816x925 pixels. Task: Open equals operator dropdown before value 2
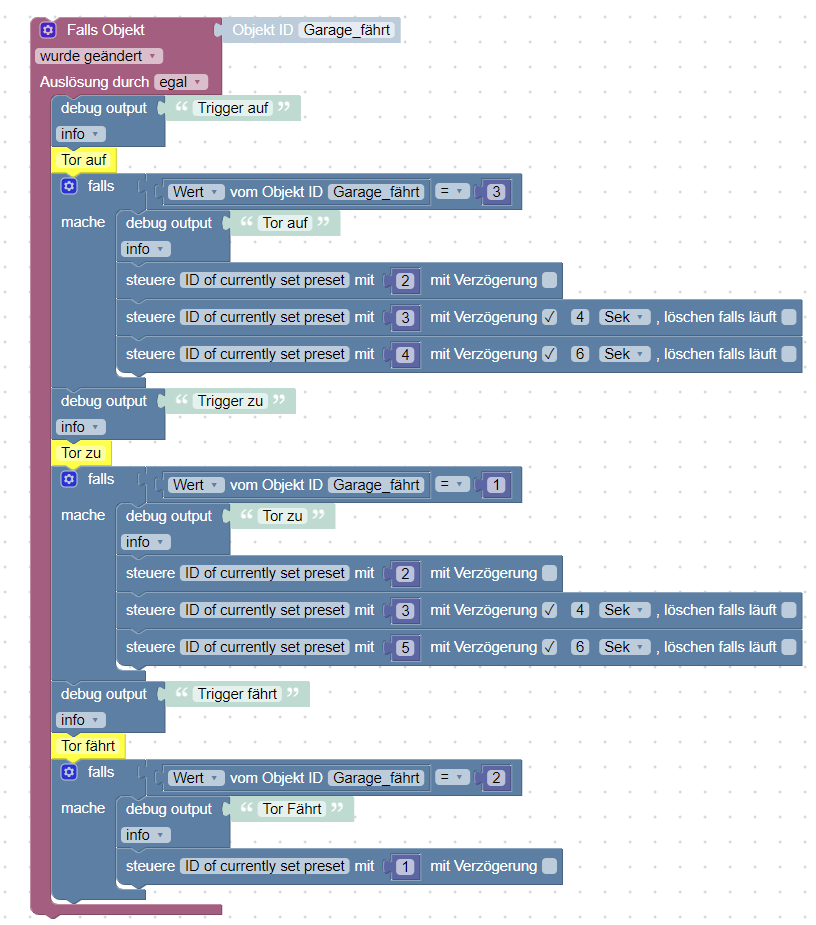[453, 778]
